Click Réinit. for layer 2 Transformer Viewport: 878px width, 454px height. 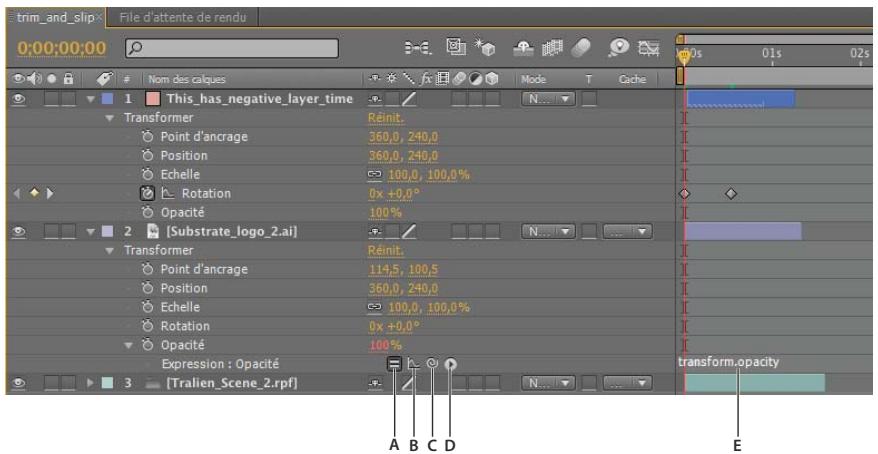pos(386,250)
